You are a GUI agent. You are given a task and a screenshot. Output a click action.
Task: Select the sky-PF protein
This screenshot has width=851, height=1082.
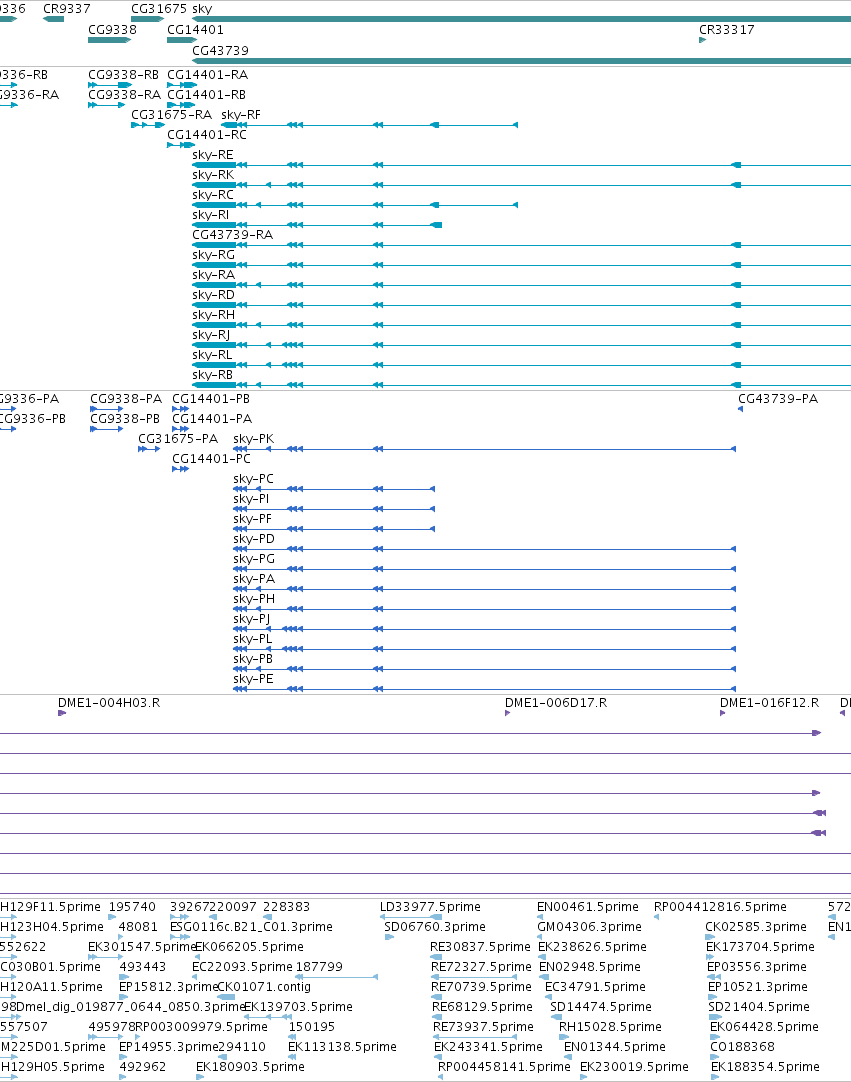(253, 519)
